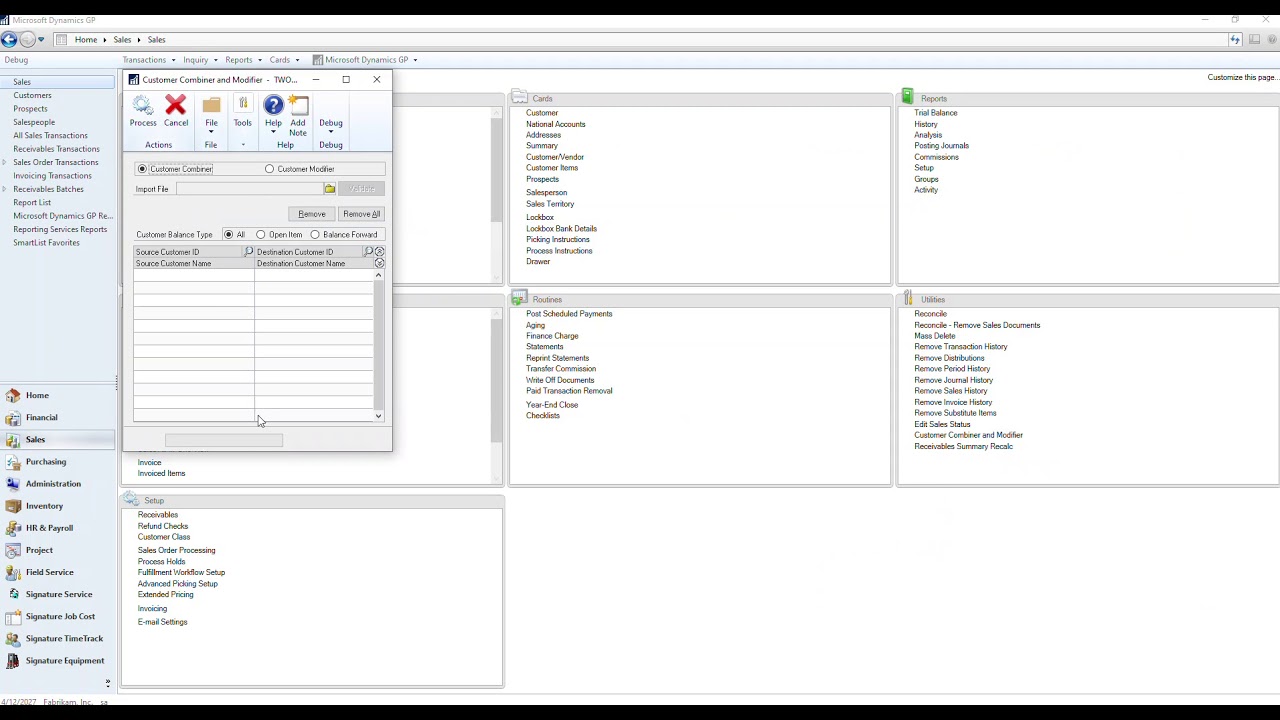Screen dimensions: 1280x720
Task: Click the forward navigation arrow button
Action: (27, 40)
